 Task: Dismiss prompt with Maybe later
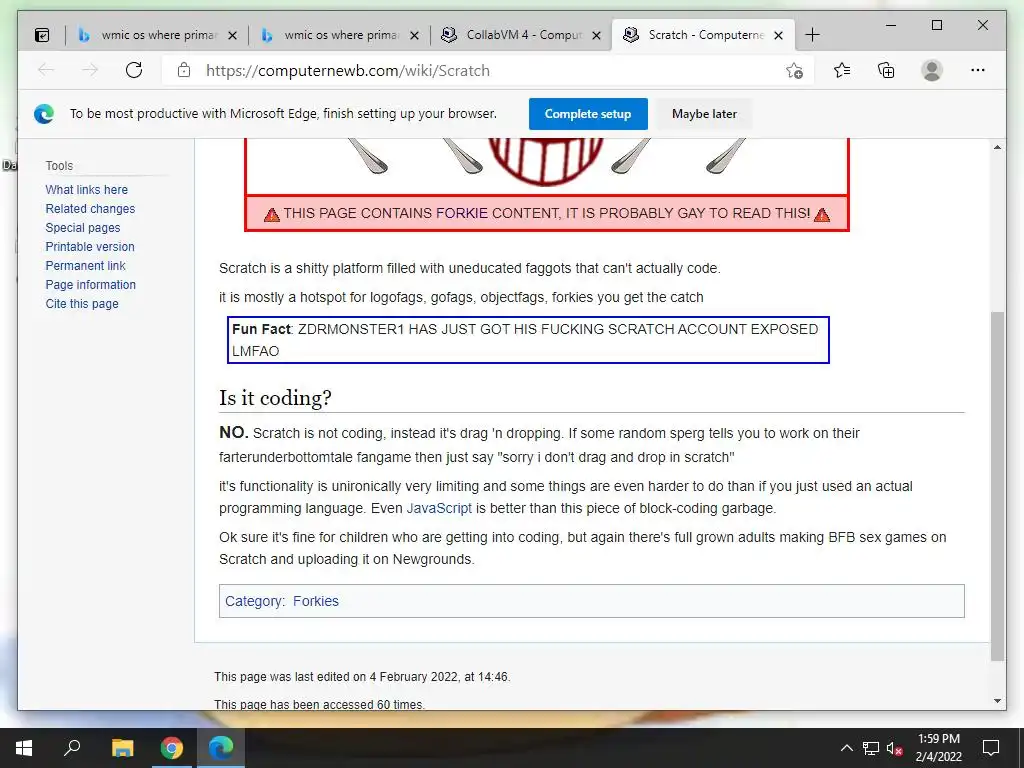704,114
